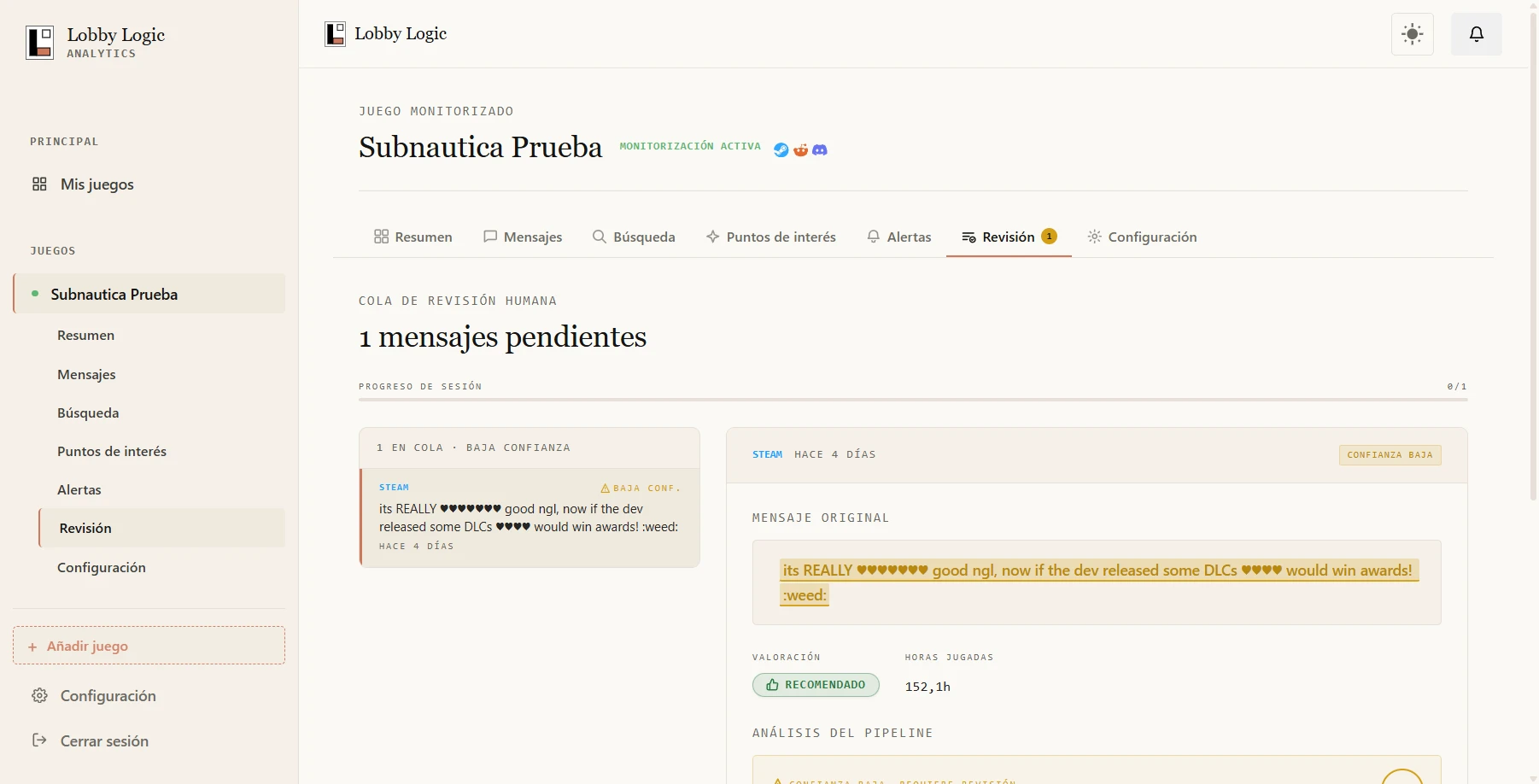
Task: Open Mensajes in the sidebar submenu
Action: [x=162, y=374]
